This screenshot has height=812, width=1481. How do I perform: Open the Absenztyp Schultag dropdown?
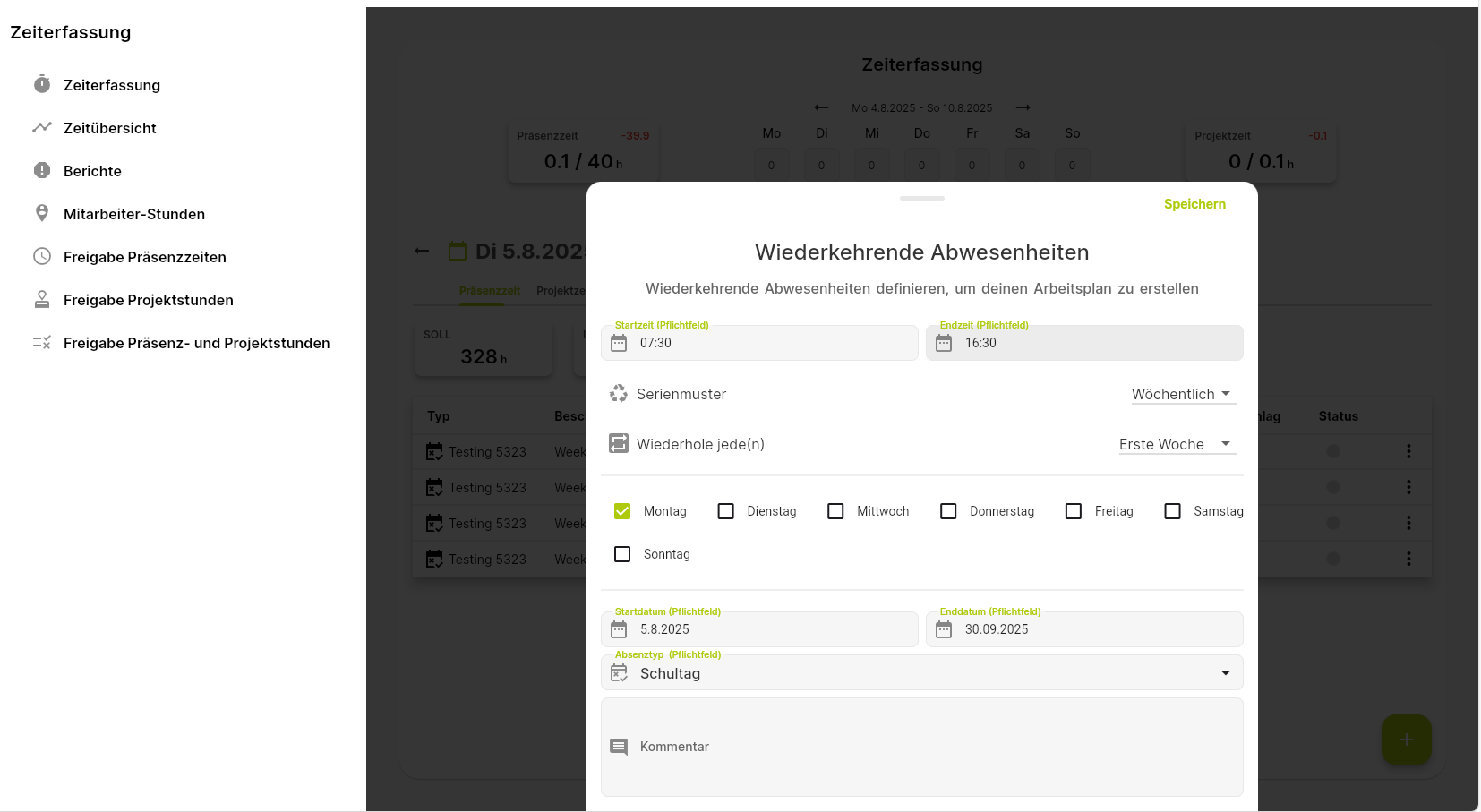click(x=922, y=672)
